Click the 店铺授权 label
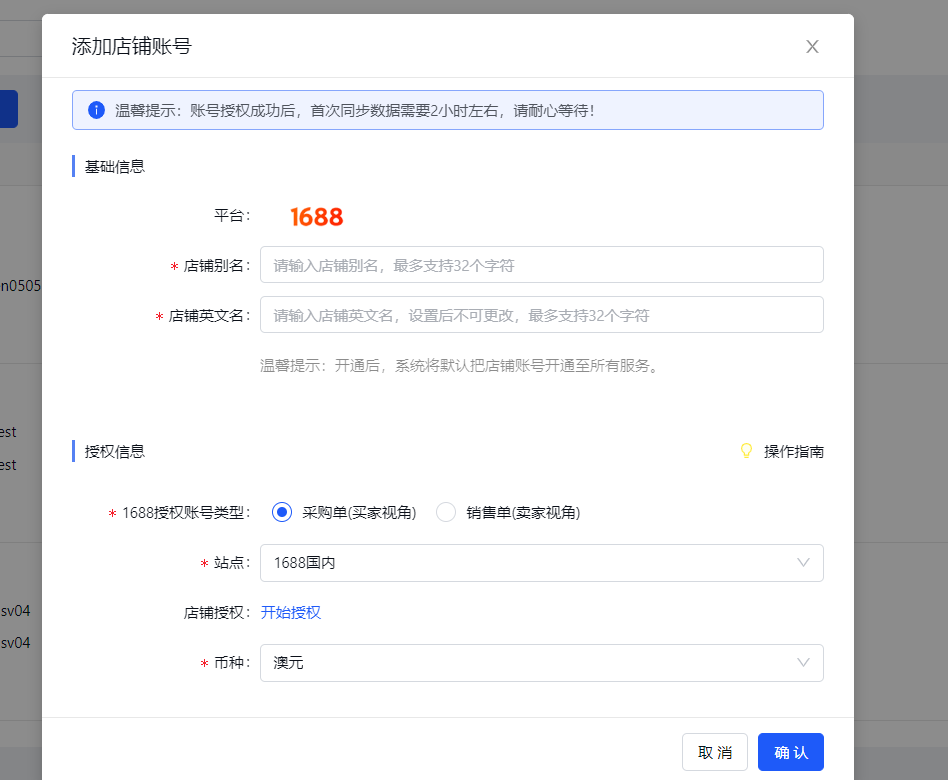 217,613
